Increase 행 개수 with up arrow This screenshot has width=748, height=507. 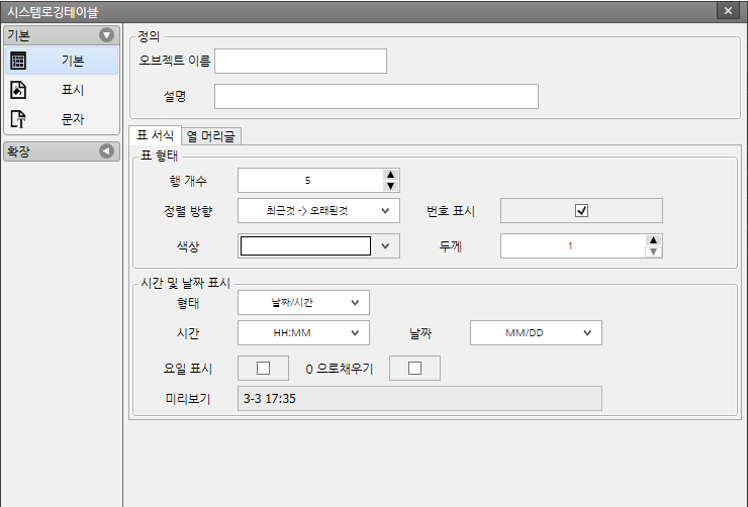[x=391, y=175]
